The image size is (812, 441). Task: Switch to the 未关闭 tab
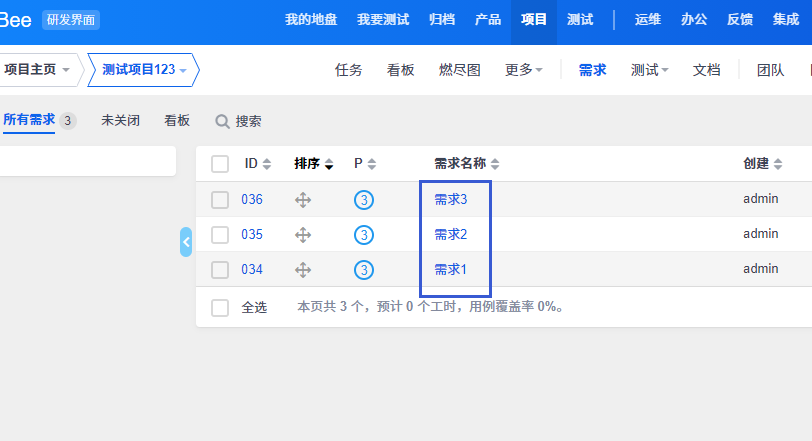click(120, 120)
